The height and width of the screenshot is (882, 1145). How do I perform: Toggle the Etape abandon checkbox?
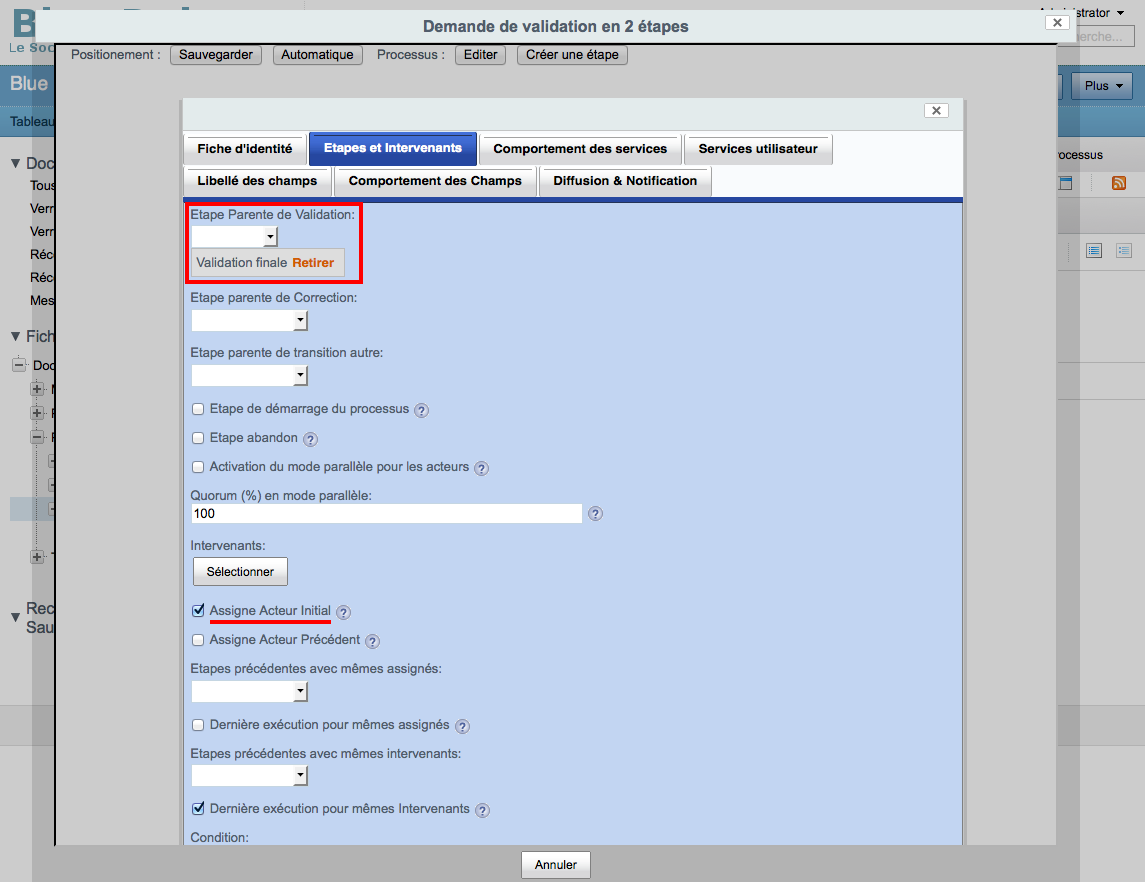coord(198,438)
